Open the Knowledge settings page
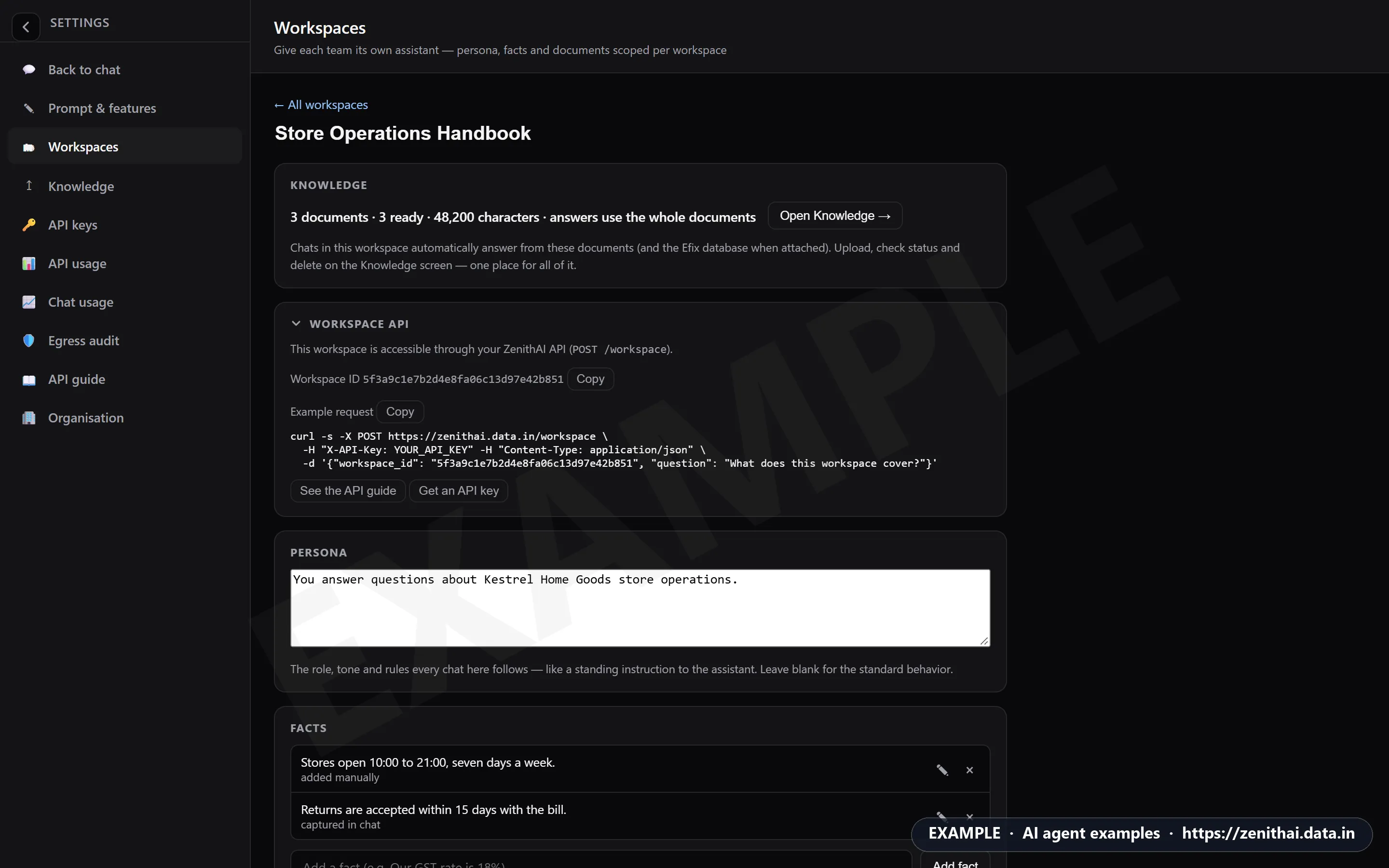The height and width of the screenshot is (868, 1389). point(125,186)
